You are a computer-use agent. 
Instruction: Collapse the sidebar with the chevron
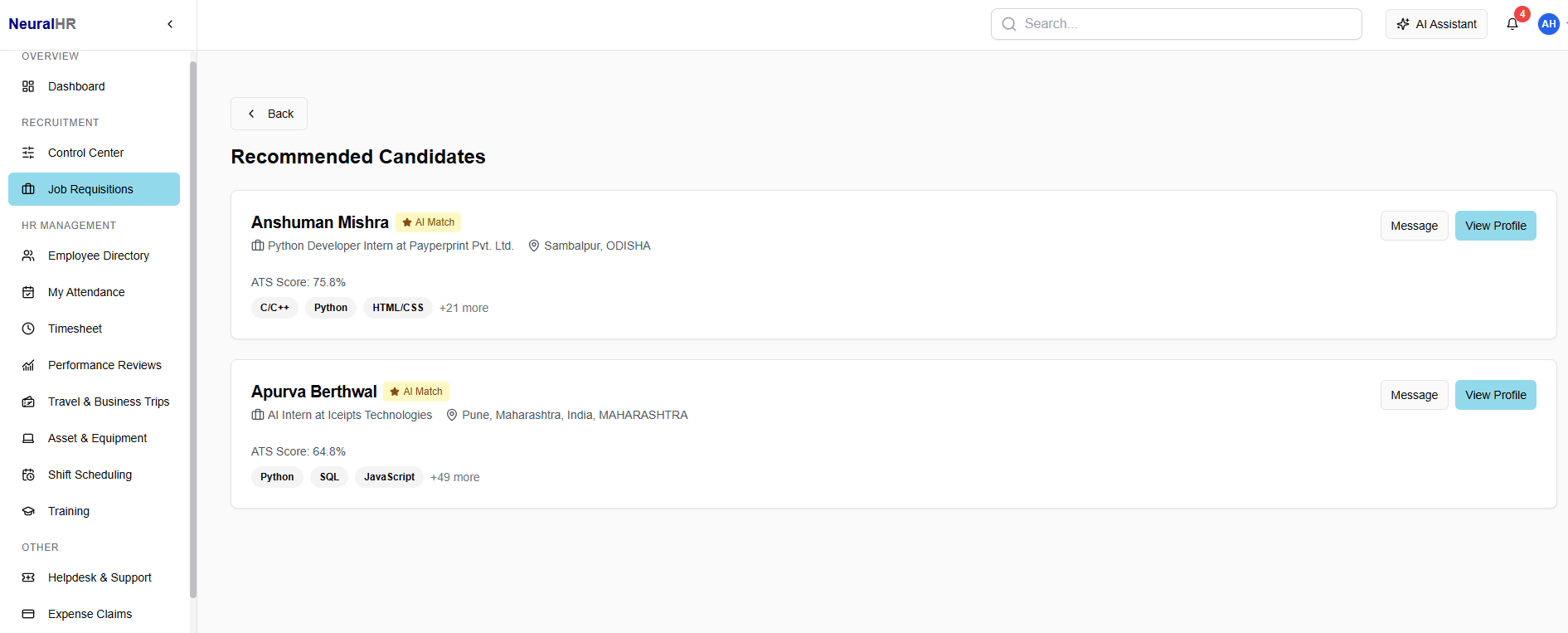tap(170, 24)
